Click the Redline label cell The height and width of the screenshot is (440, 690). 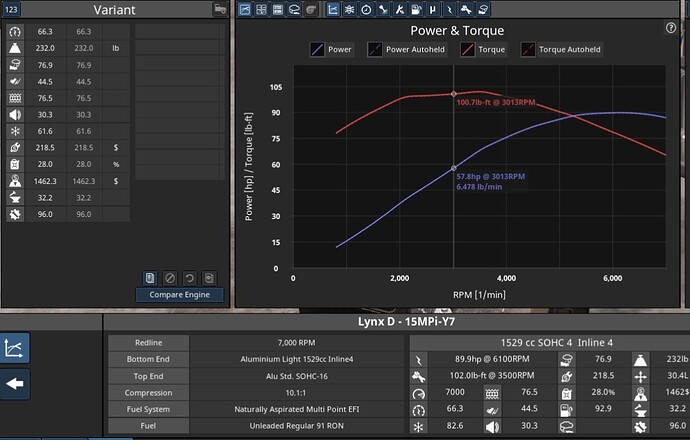(x=149, y=342)
